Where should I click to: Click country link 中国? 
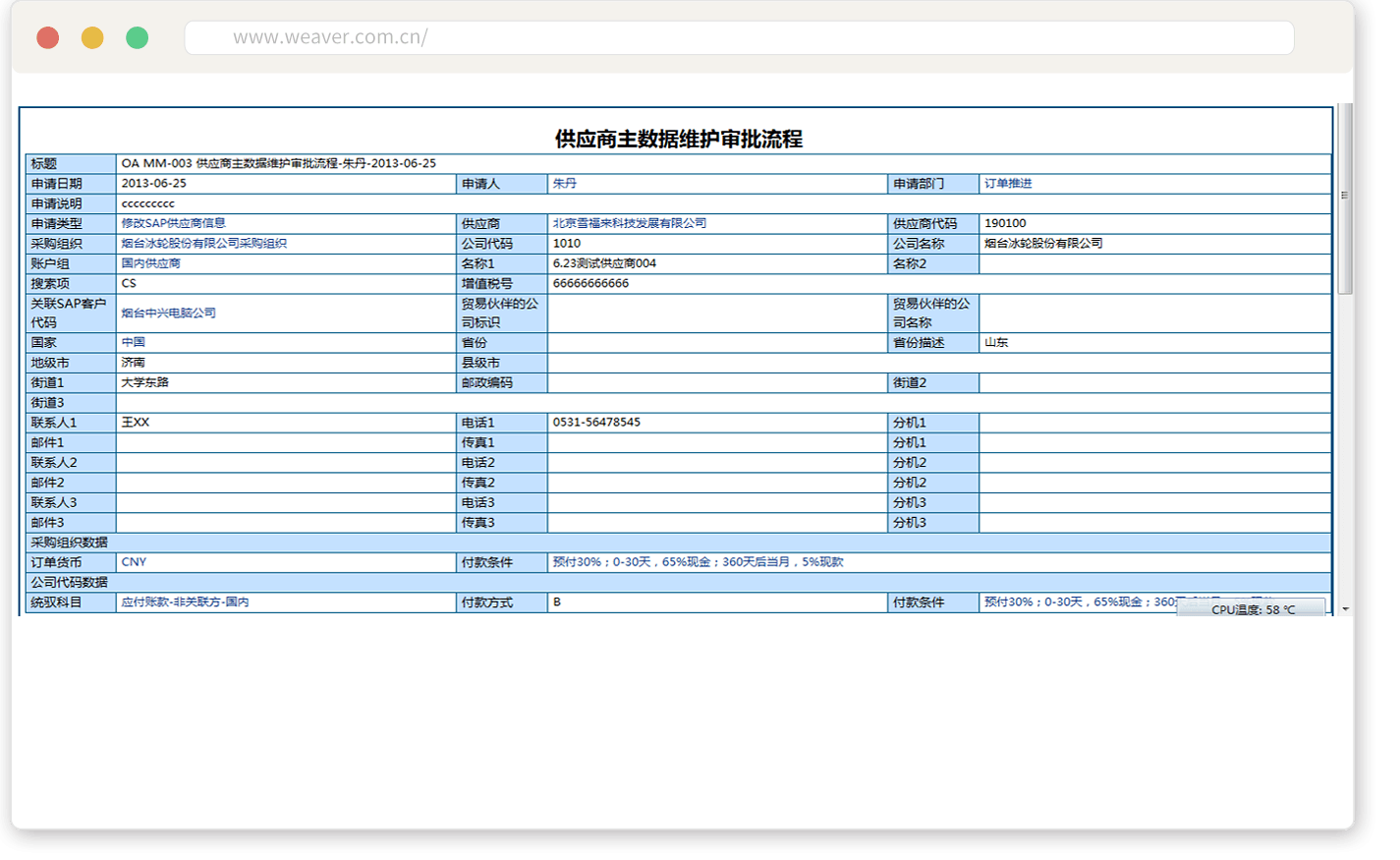[133, 343]
